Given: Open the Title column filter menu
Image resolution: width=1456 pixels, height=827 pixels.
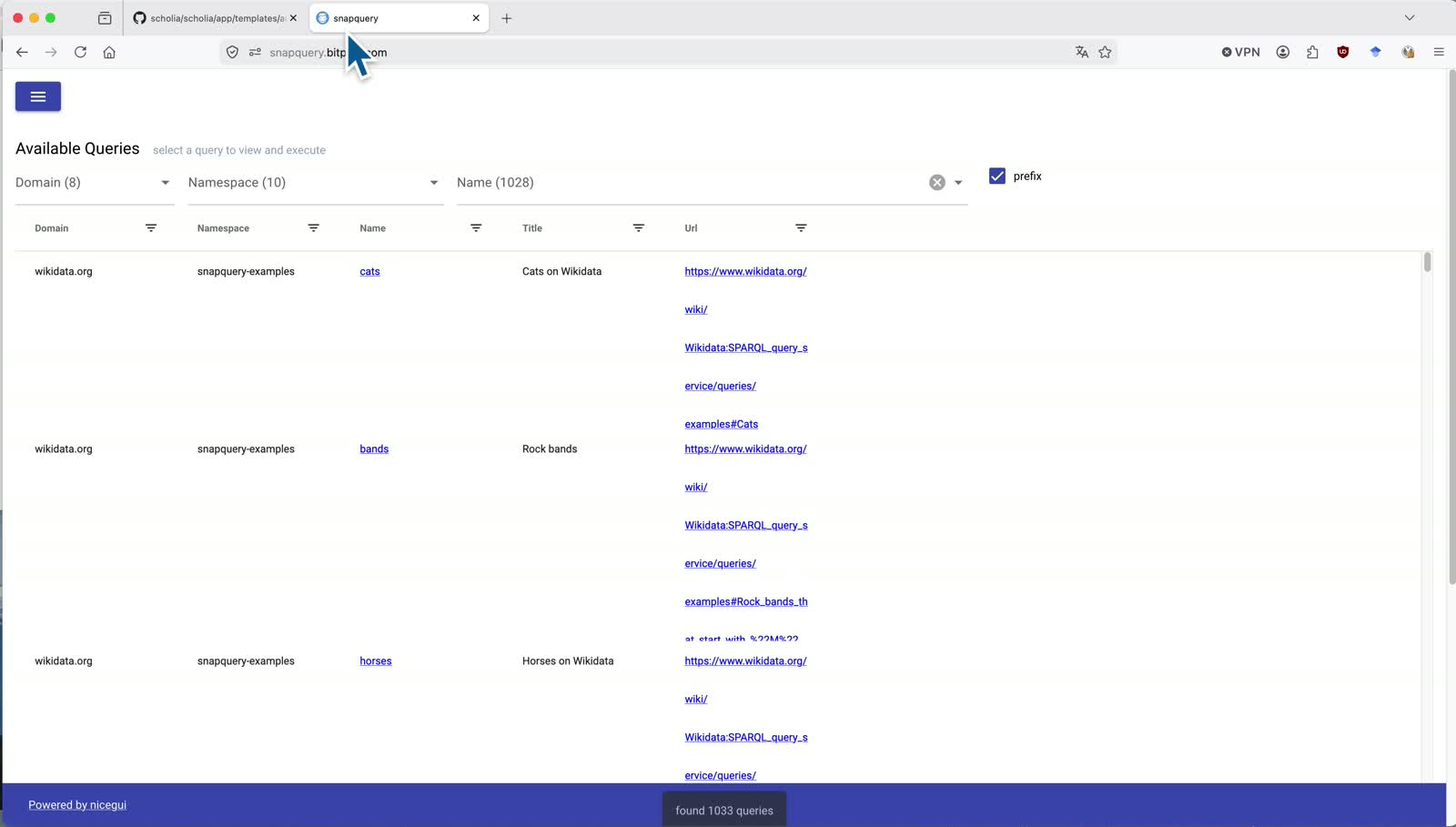Looking at the screenshot, I should pos(639,228).
